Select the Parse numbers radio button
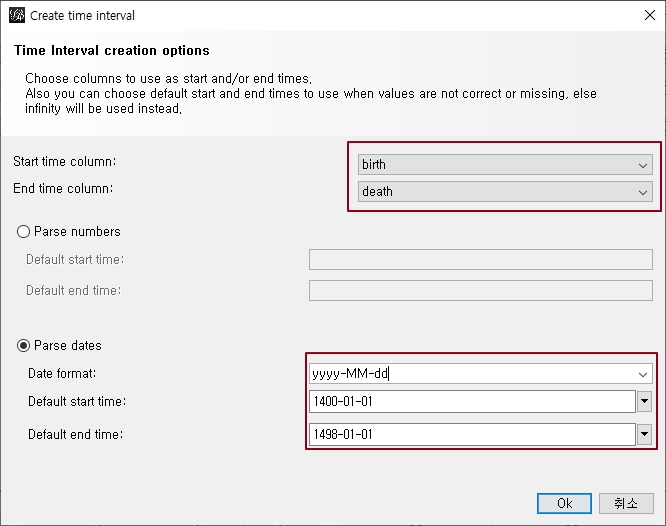Screen dimensions: 666x526 [x=24, y=232]
